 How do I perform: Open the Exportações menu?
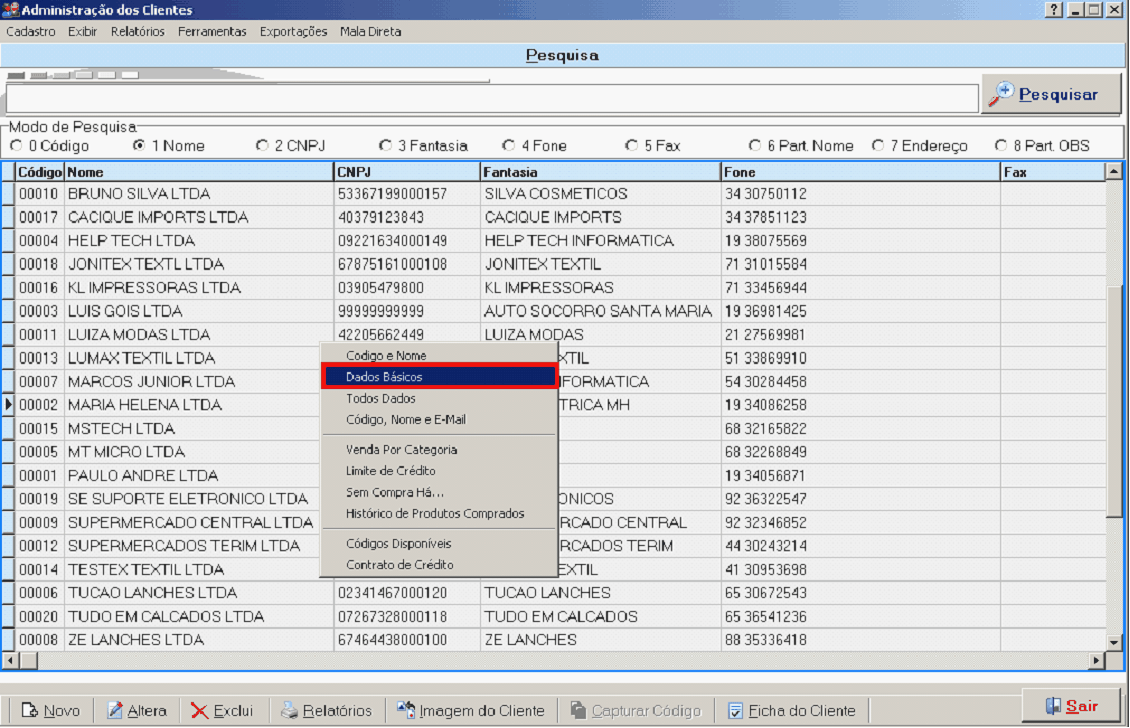click(x=293, y=32)
